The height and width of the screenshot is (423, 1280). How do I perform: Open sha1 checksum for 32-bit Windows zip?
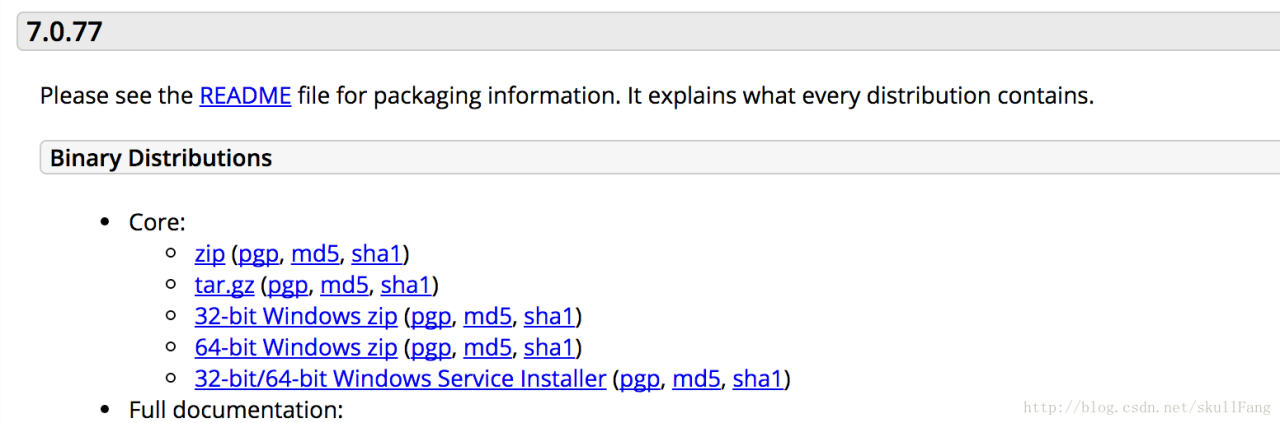pyautogui.click(x=549, y=317)
